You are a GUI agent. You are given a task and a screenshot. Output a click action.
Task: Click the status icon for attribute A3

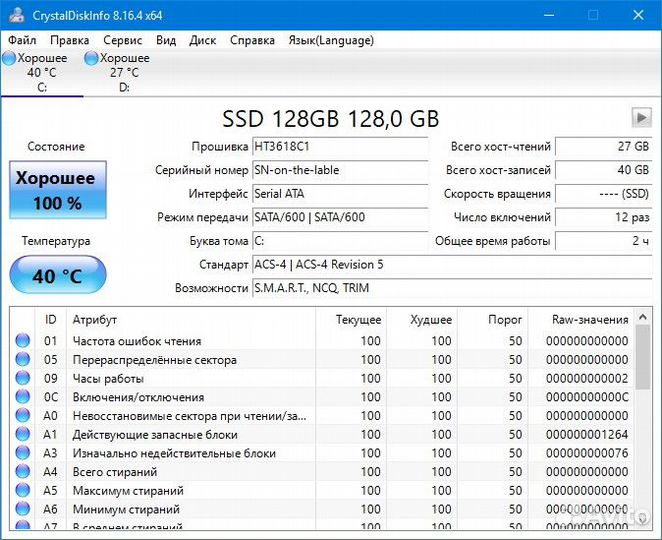(22, 453)
